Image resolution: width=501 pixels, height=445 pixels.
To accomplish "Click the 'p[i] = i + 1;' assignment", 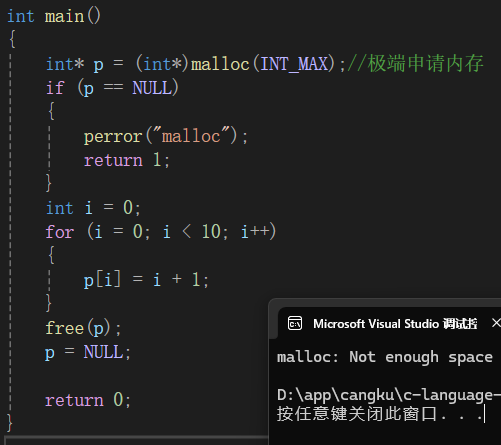I will [x=146, y=279].
